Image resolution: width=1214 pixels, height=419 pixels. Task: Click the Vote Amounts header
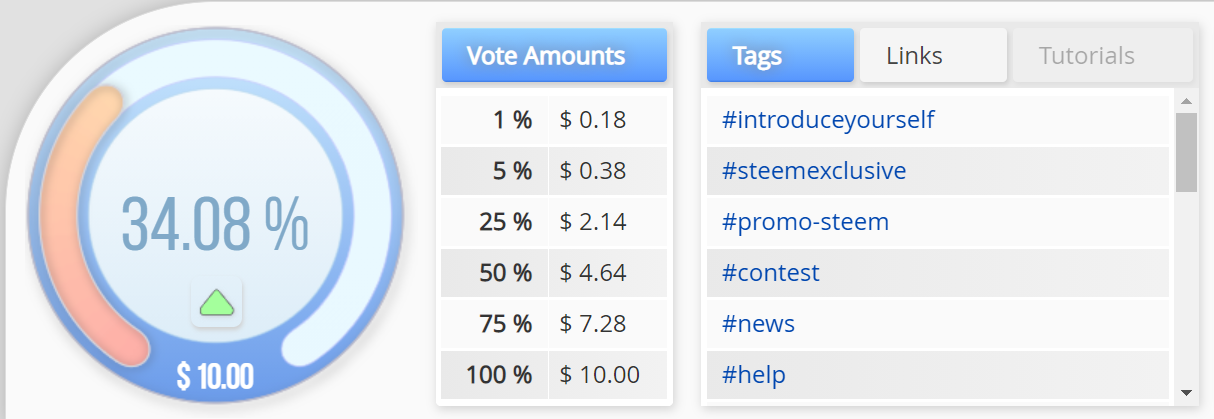(x=554, y=55)
